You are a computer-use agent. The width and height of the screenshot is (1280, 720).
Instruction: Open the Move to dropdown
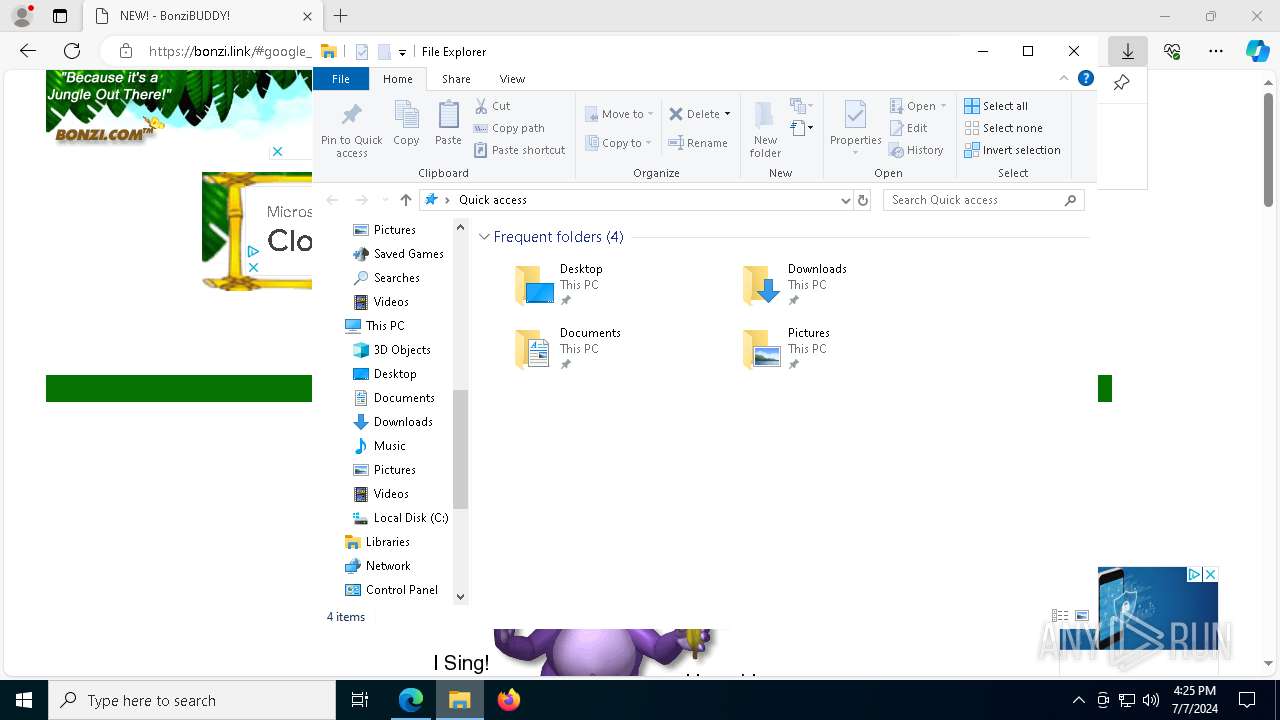click(619, 114)
